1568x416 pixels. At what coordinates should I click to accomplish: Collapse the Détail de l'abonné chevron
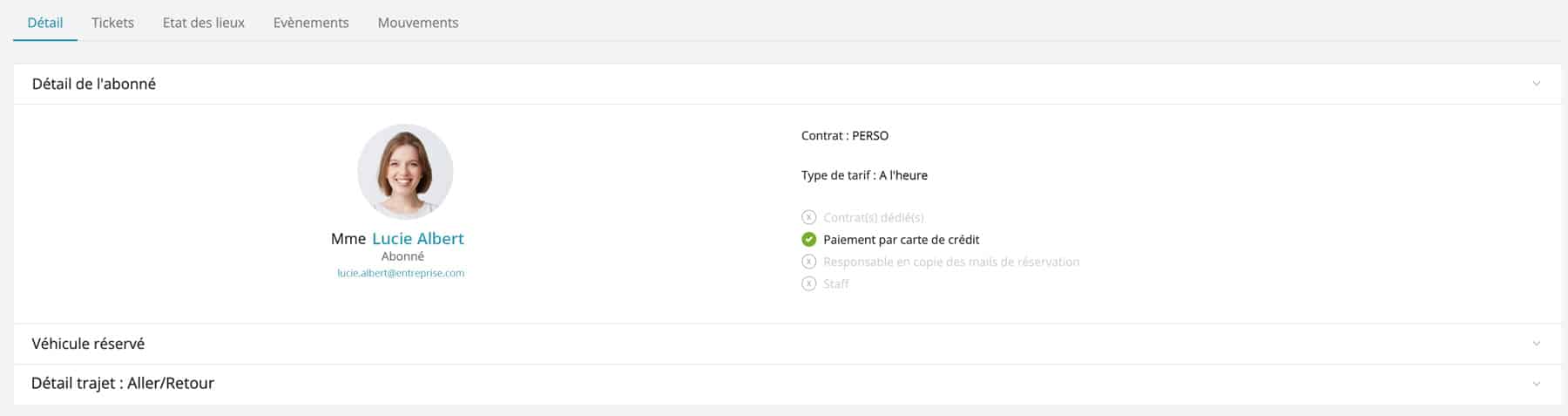point(1536,84)
